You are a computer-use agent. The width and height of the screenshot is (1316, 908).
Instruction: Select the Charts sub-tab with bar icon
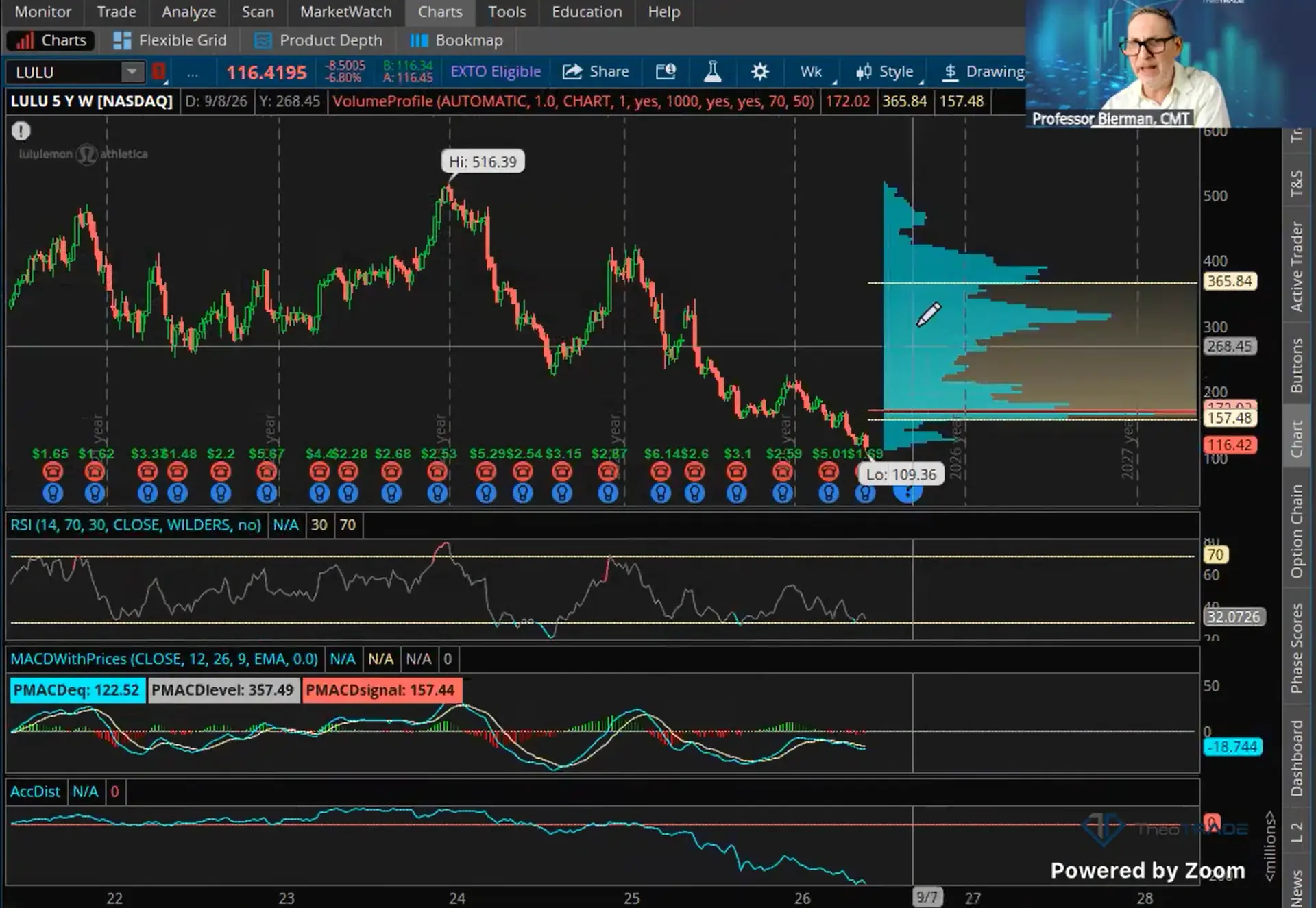51,40
